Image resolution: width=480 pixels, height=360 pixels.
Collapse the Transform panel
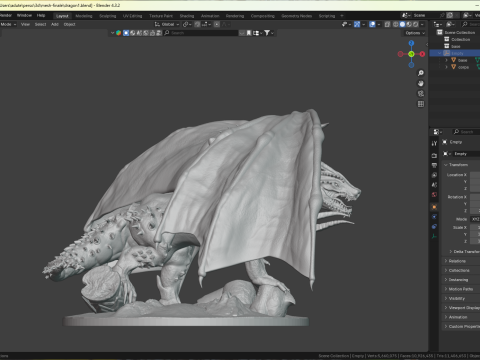pos(446,165)
